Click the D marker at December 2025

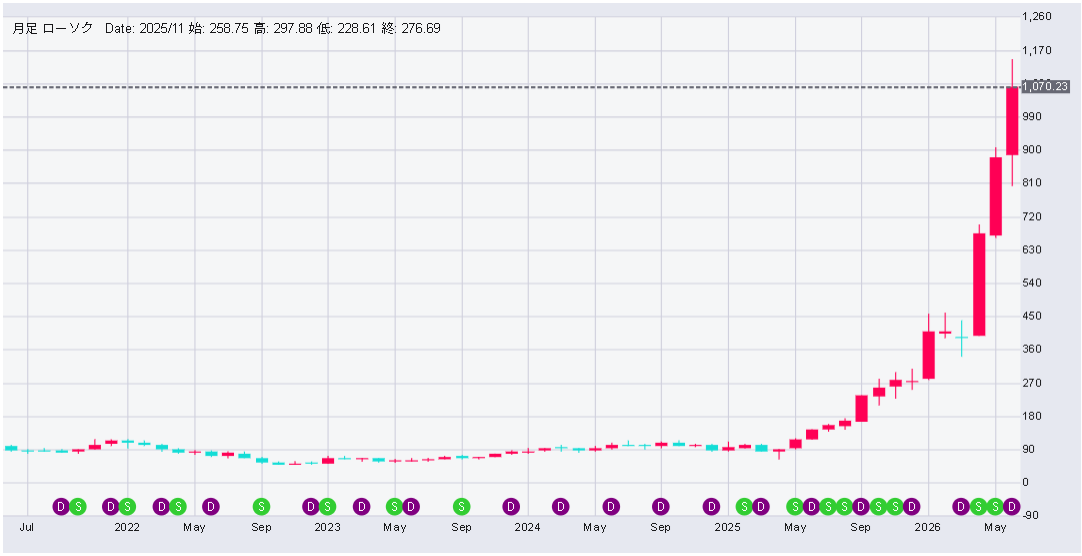(x=912, y=507)
